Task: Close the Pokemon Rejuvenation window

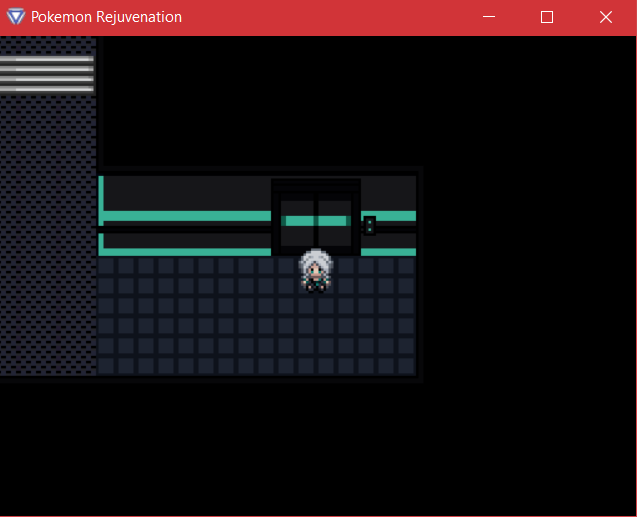Action: [605, 17]
